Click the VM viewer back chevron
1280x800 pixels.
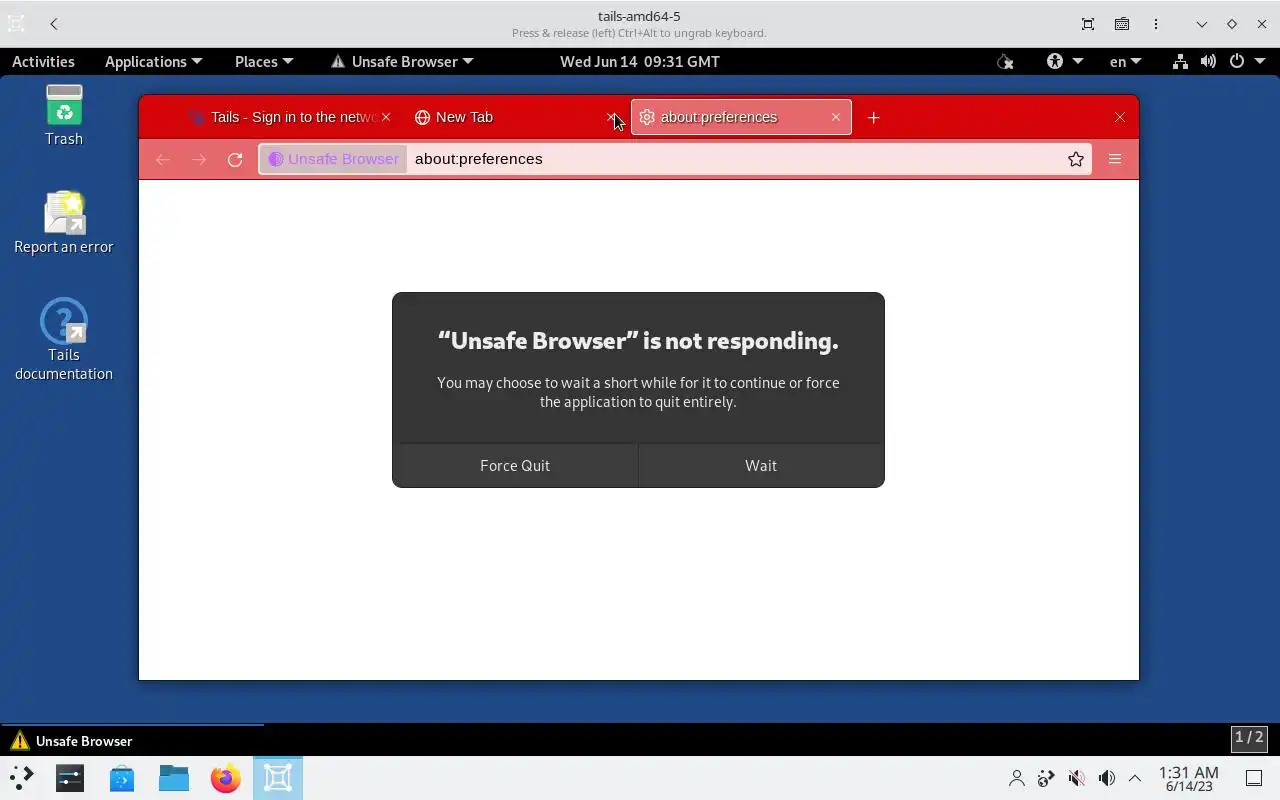[x=54, y=24]
